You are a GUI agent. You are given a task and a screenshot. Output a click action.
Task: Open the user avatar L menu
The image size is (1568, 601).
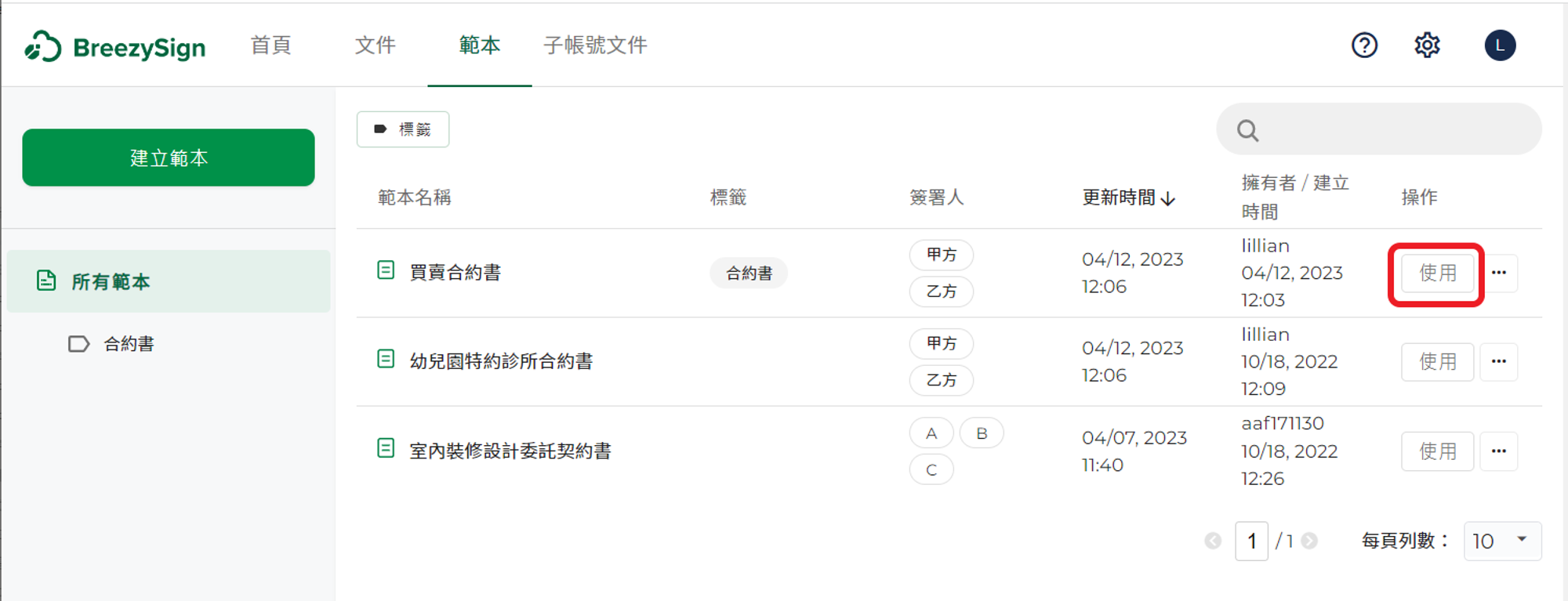click(x=1500, y=45)
